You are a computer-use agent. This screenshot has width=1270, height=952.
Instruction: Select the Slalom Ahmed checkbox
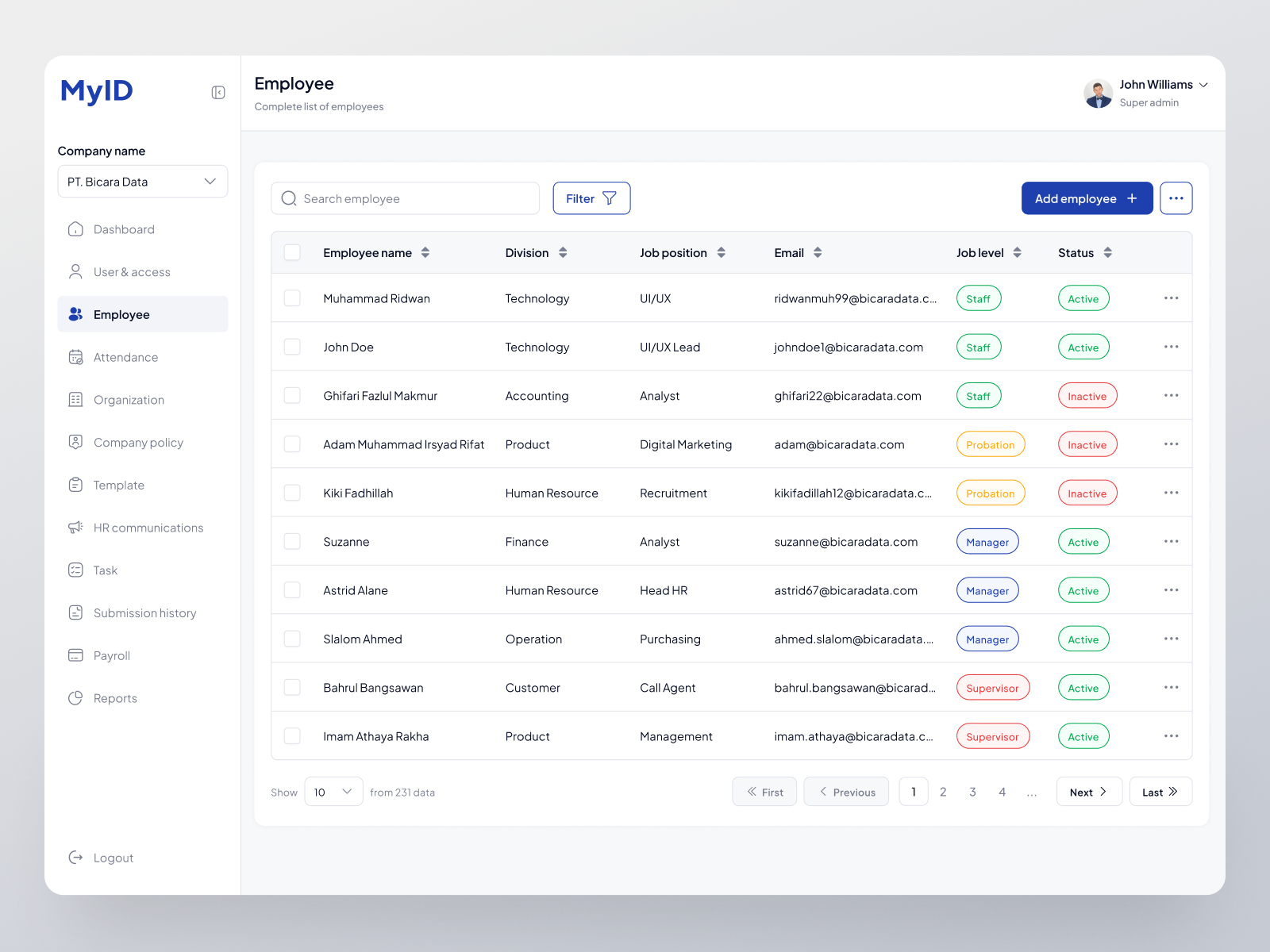coord(292,639)
